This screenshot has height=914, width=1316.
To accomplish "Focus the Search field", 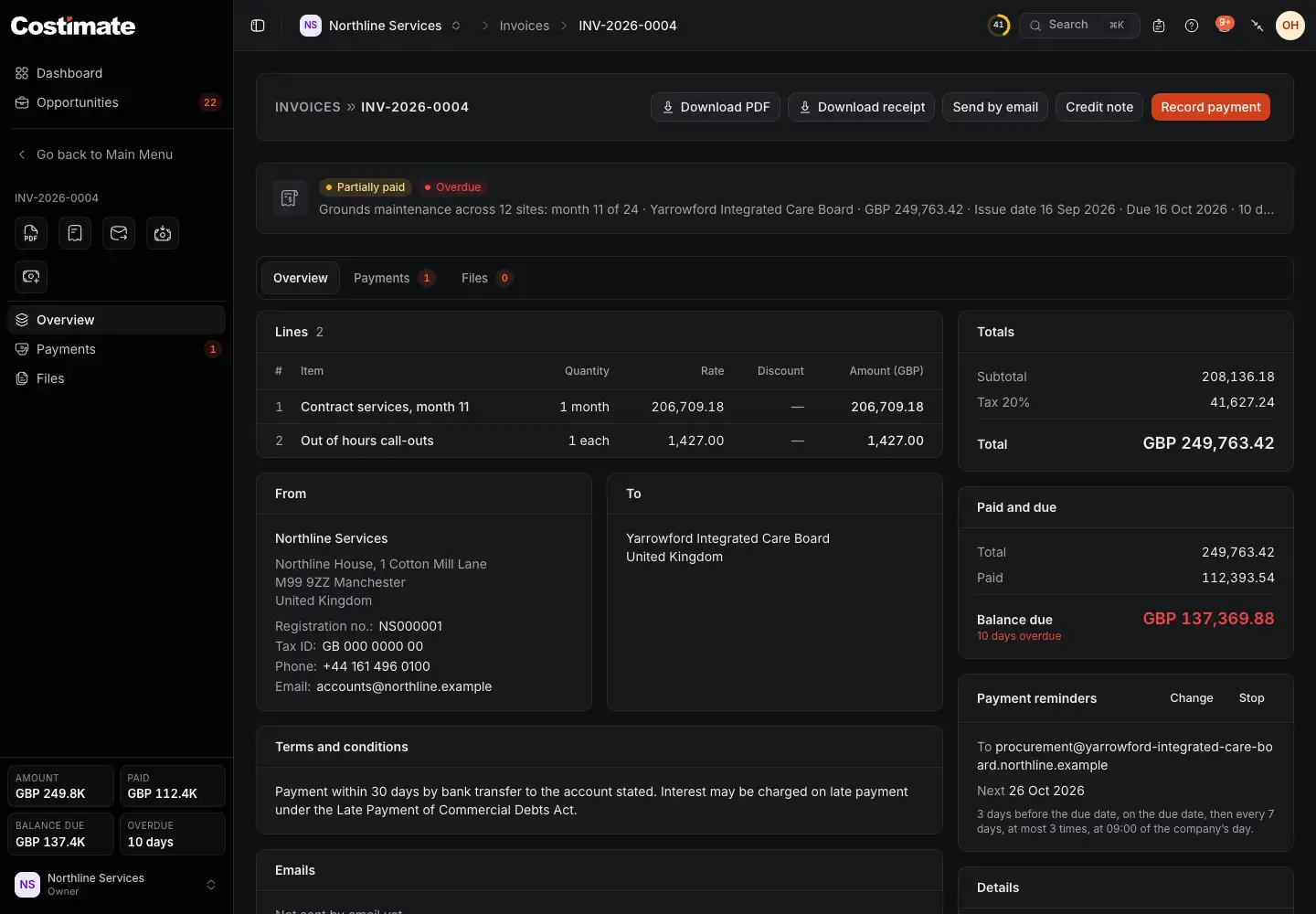I will tap(1079, 26).
